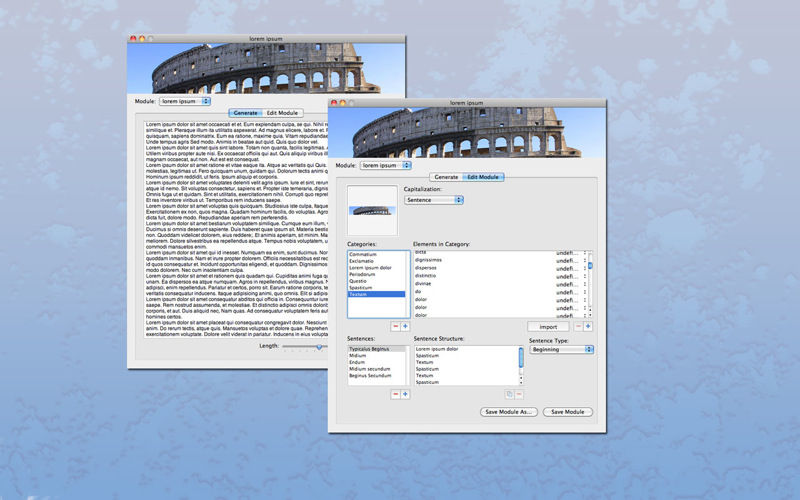
Task: Click the generated lorem ipsum text area
Action: coord(236,229)
